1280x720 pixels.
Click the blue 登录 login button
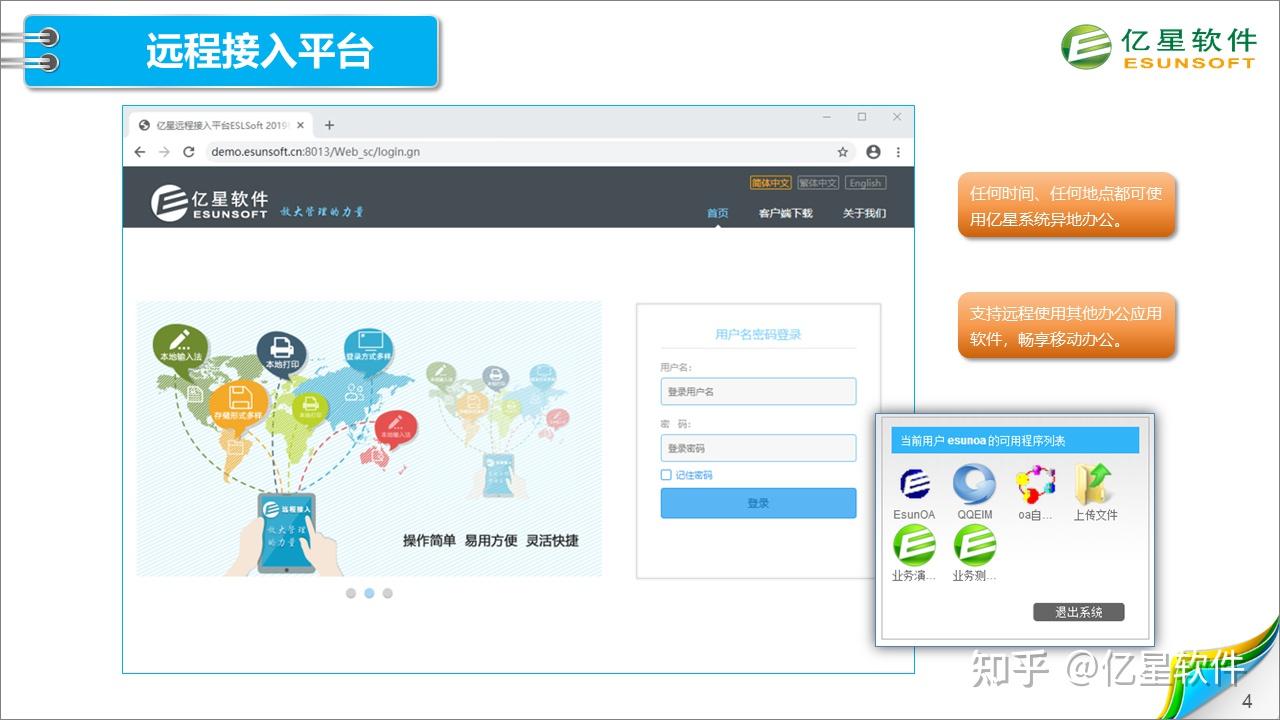coord(758,503)
